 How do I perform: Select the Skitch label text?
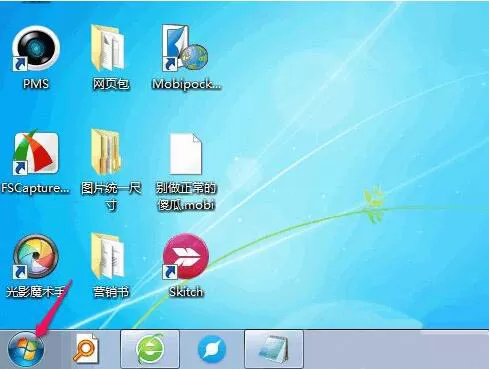[186, 292]
